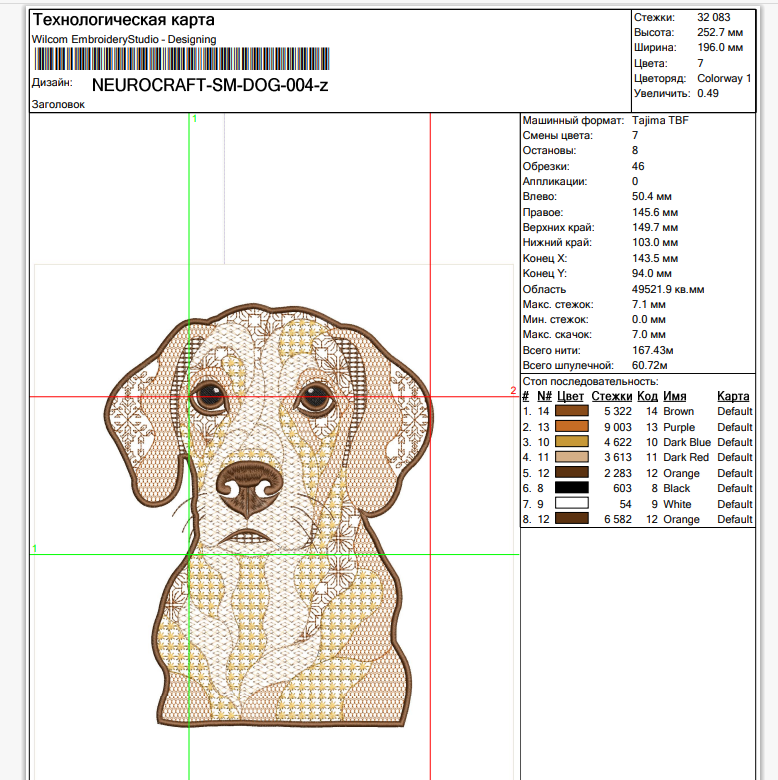Click the 'Colorway 1' value

pyautogui.click(x=724, y=79)
